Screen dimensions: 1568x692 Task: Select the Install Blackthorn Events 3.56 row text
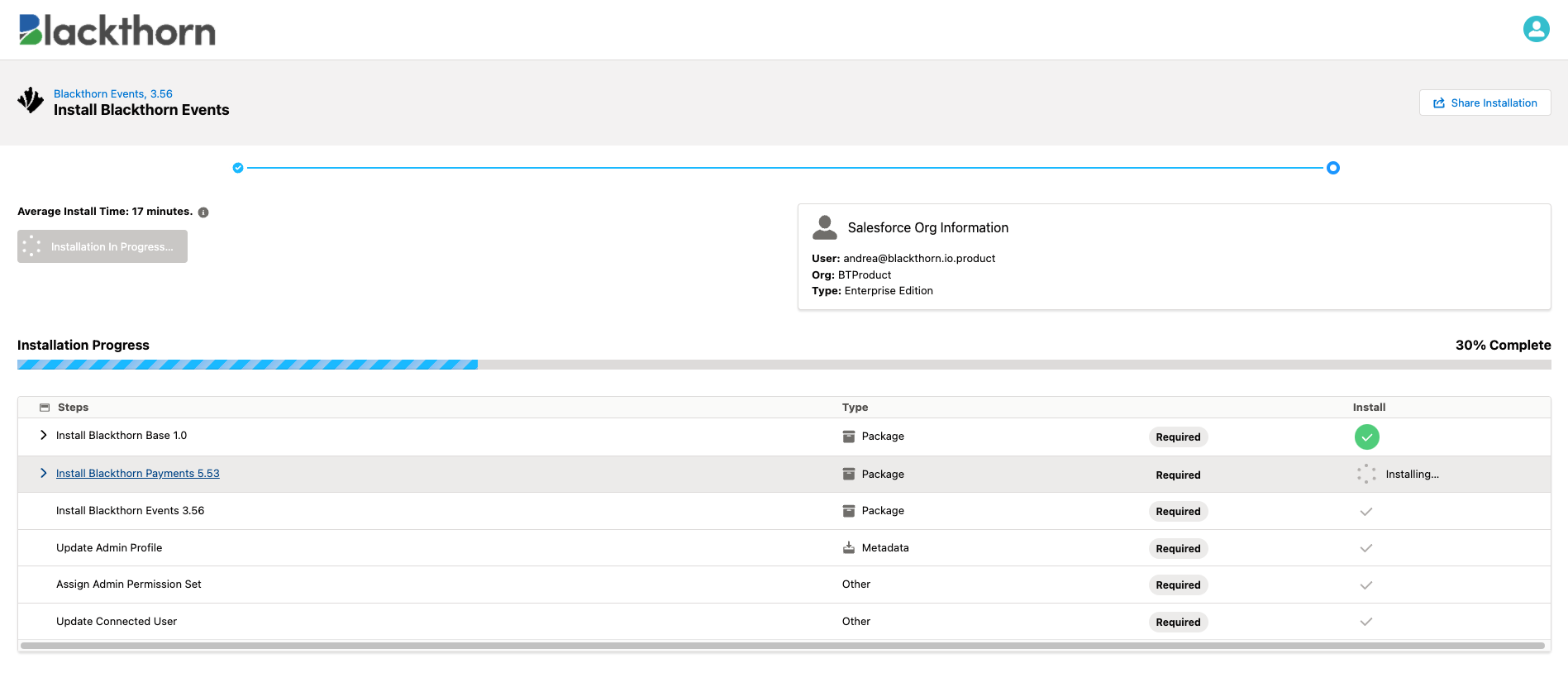[130, 511]
